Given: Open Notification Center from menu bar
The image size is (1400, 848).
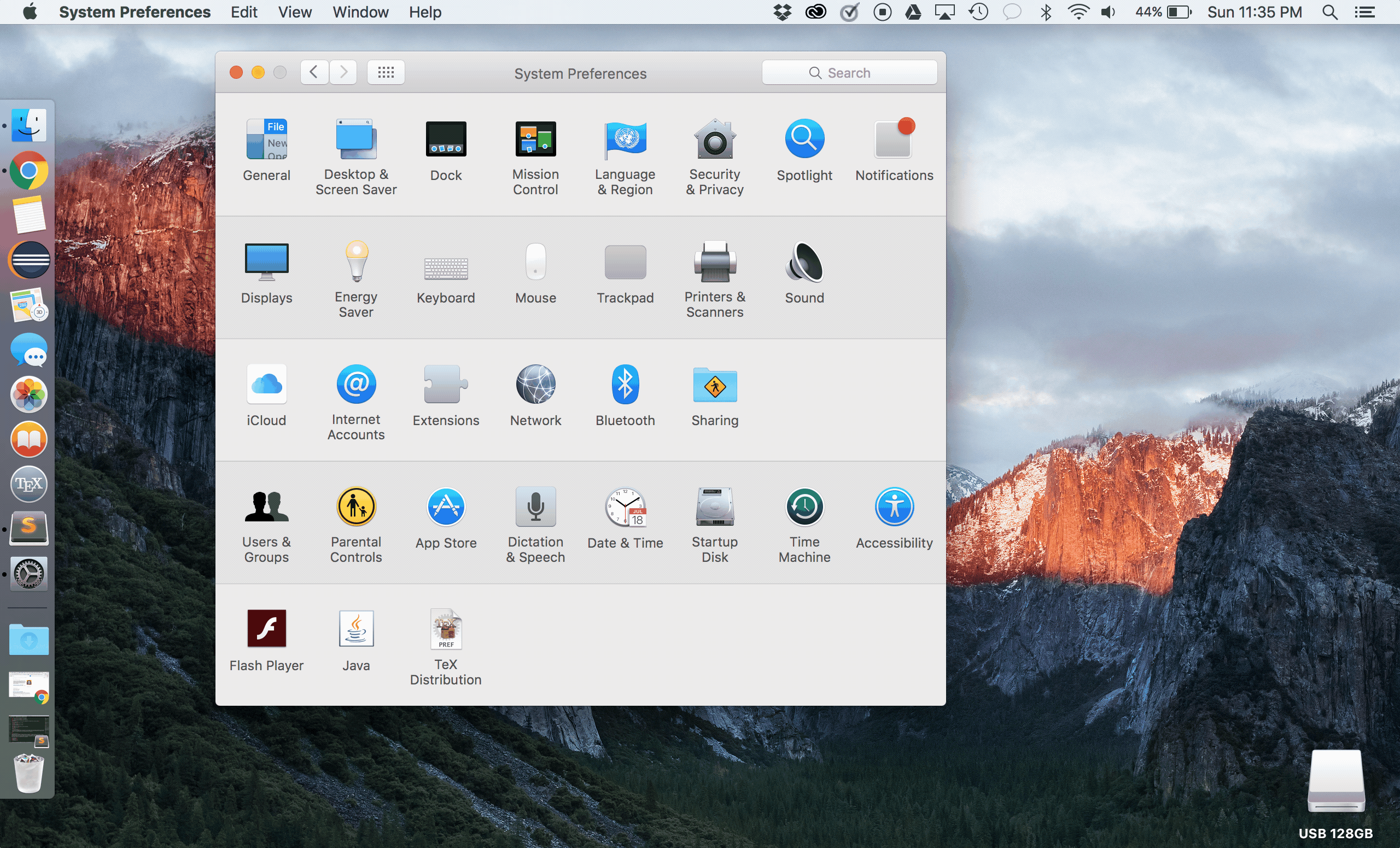Looking at the screenshot, I should 1365,12.
